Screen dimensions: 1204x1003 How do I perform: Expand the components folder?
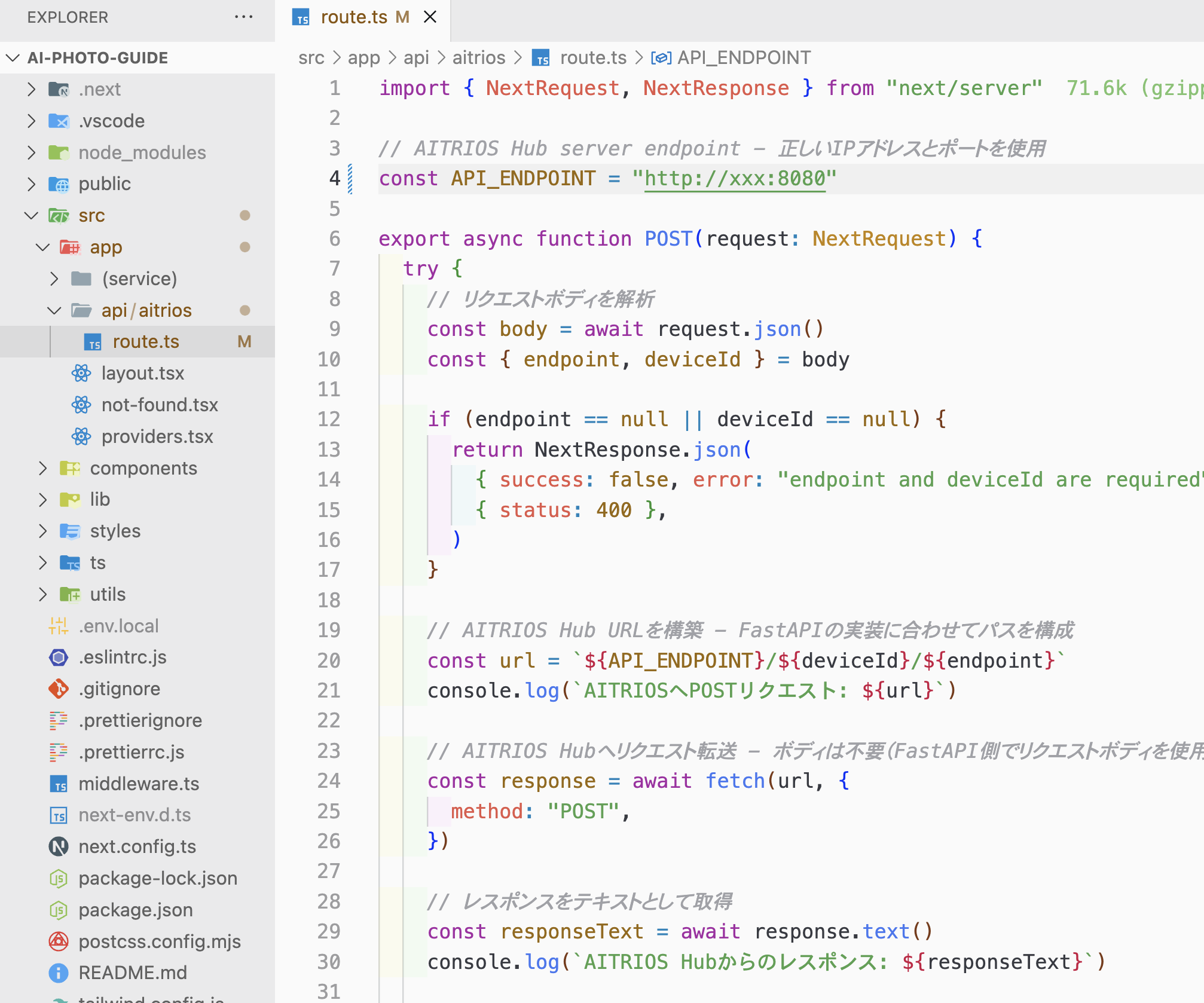pos(43,468)
